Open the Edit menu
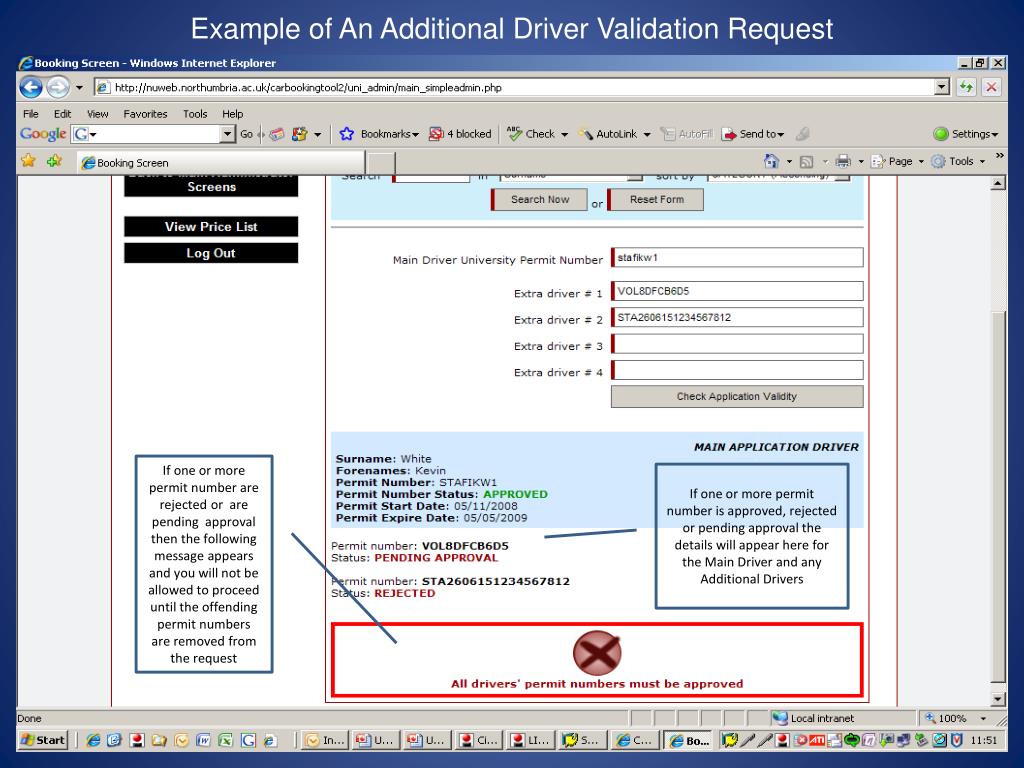 point(63,114)
